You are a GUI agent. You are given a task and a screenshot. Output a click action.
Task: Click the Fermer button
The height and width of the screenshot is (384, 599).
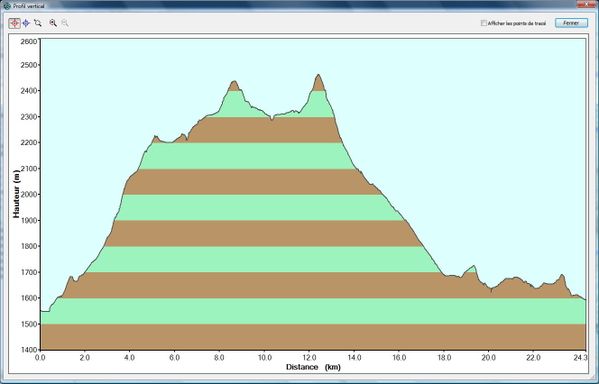571,23
